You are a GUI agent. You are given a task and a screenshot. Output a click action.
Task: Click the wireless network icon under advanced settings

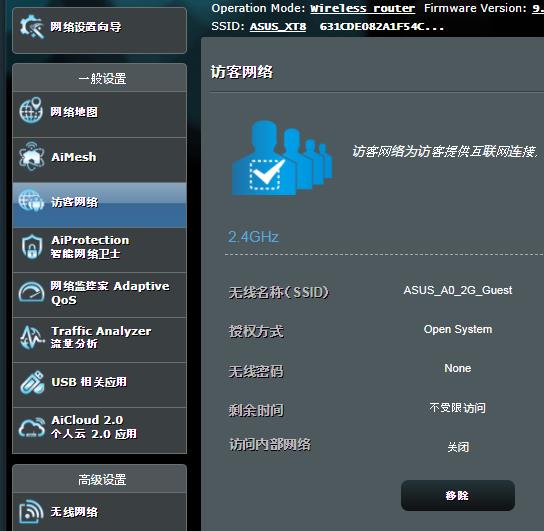coord(31,512)
